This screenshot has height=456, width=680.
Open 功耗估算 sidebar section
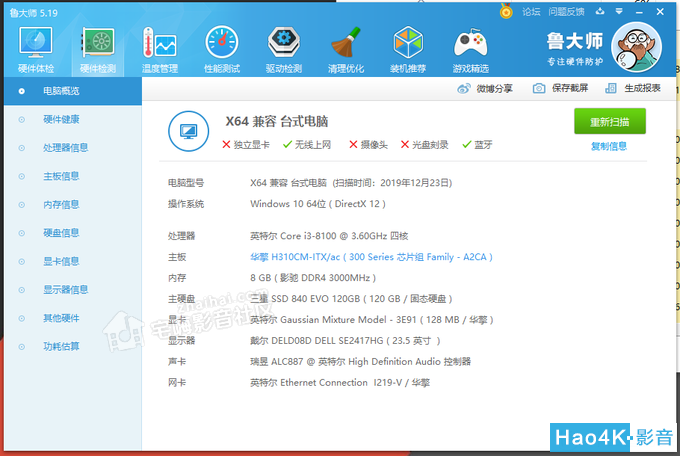point(73,347)
